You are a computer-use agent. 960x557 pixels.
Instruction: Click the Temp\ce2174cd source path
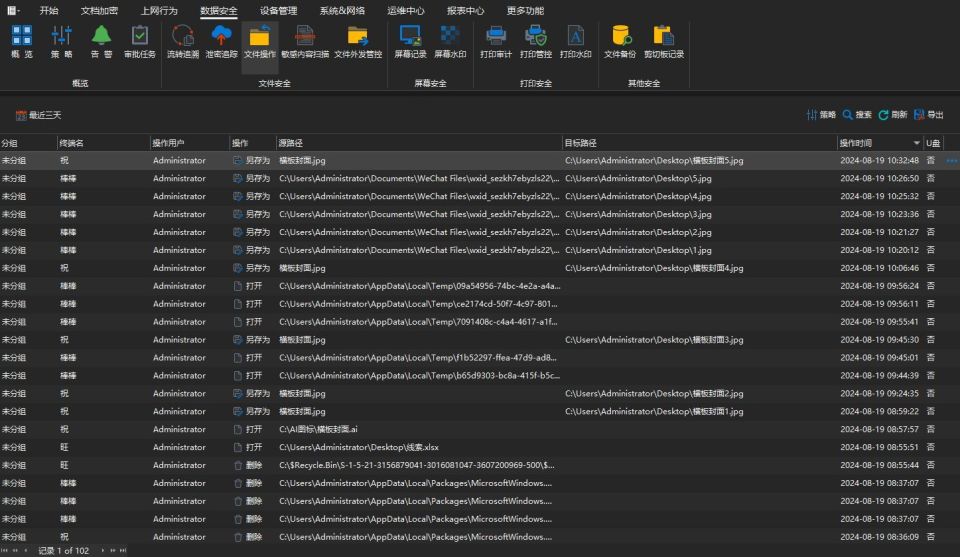click(x=418, y=304)
